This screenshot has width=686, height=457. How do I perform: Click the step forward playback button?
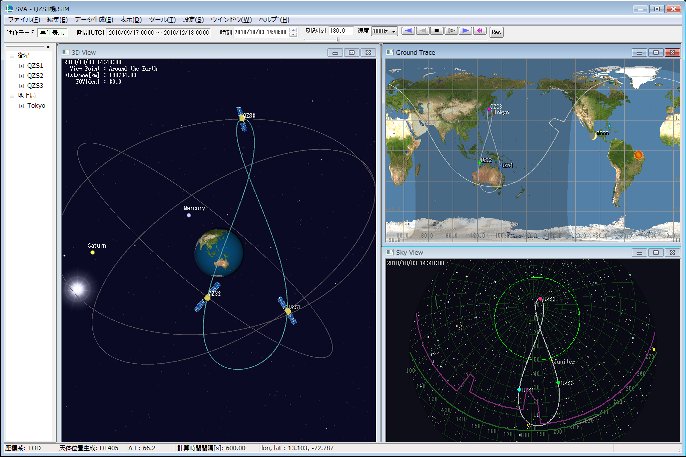click(451, 32)
